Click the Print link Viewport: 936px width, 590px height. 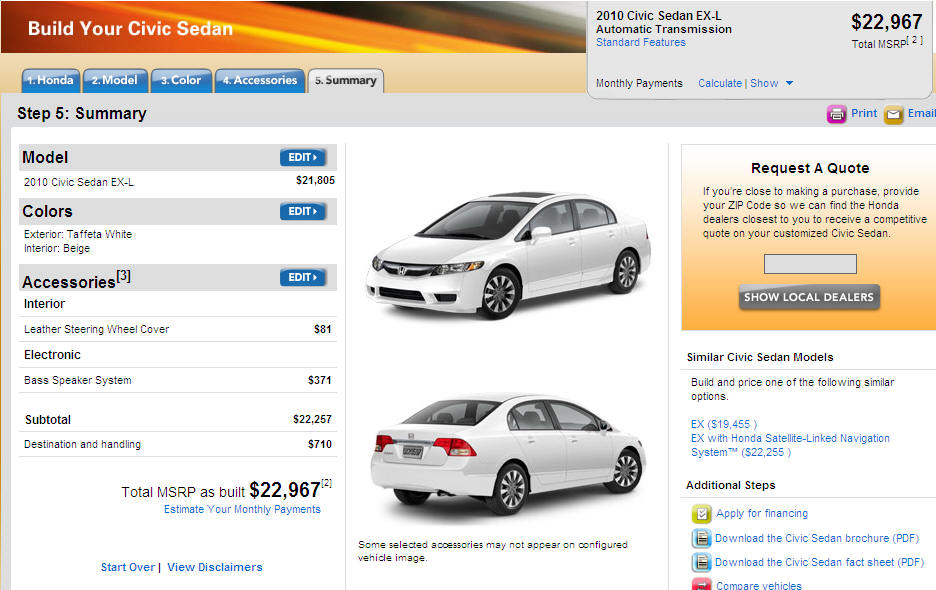(x=864, y=113)
